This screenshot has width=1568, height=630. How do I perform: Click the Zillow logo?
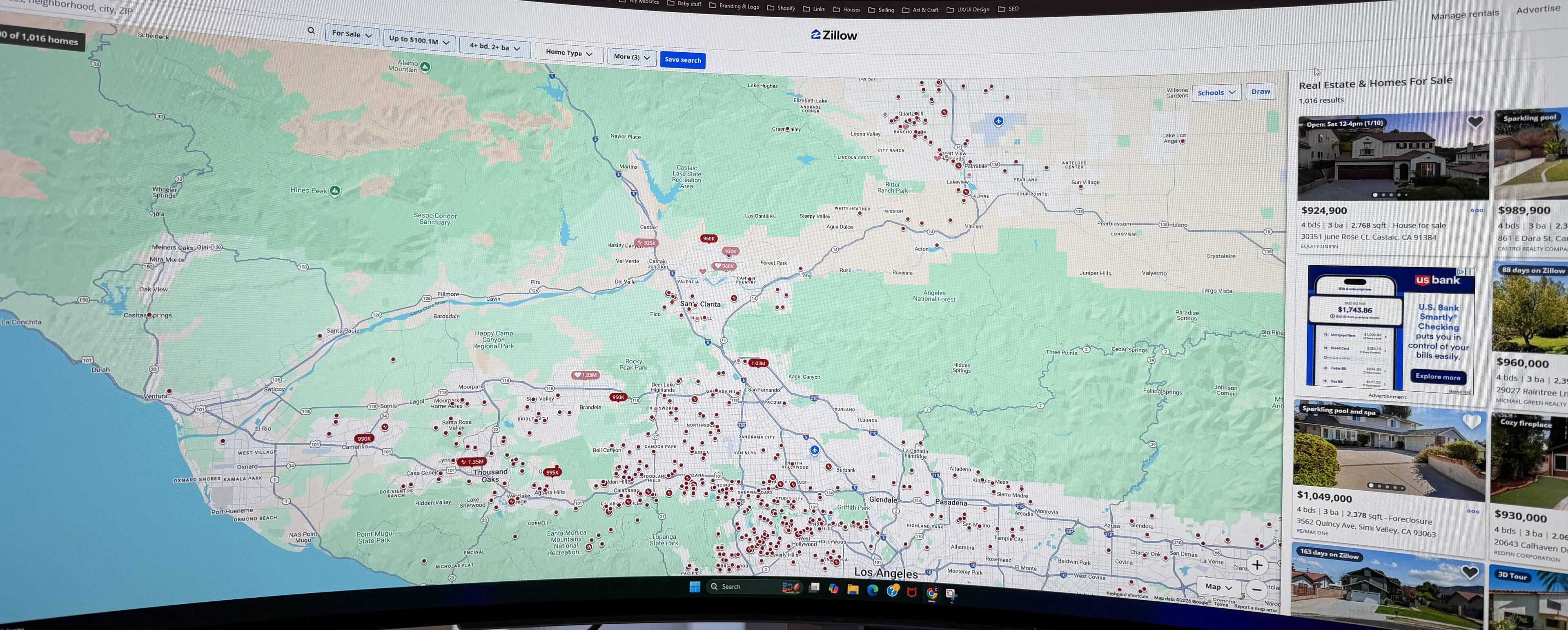[x=834, y=35]
